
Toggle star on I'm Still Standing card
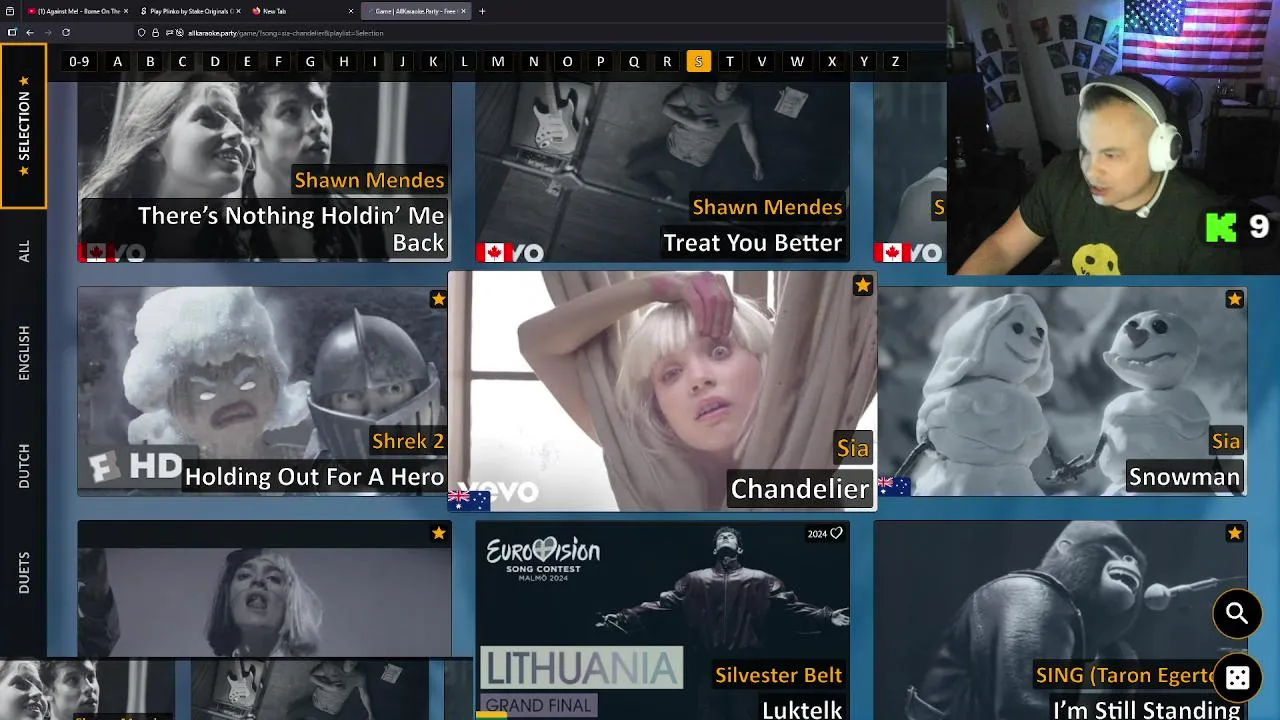[1235, 533]
